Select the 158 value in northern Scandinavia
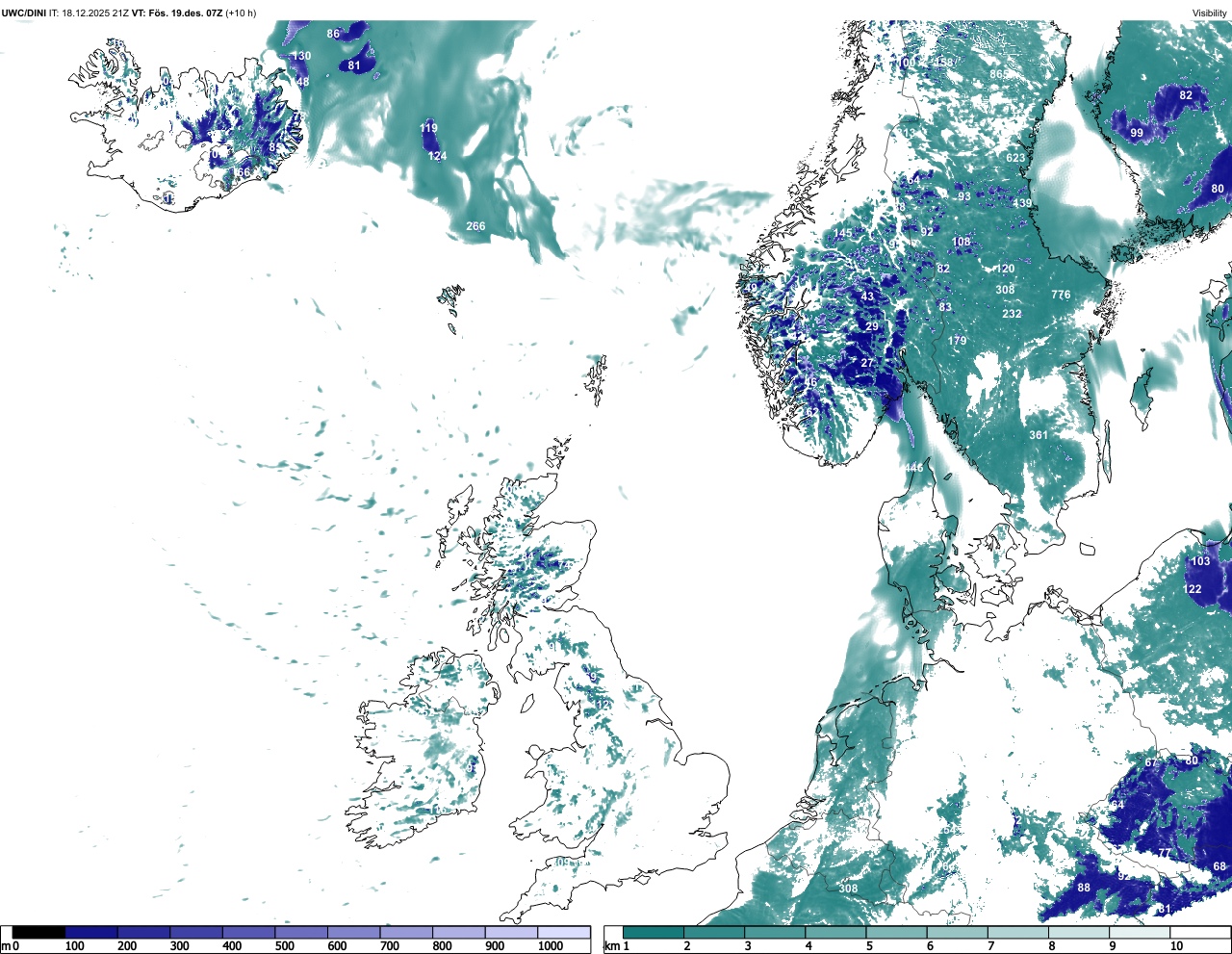Image resolution: width=1232 pixels, height=954 pixels. pos(944,63)
